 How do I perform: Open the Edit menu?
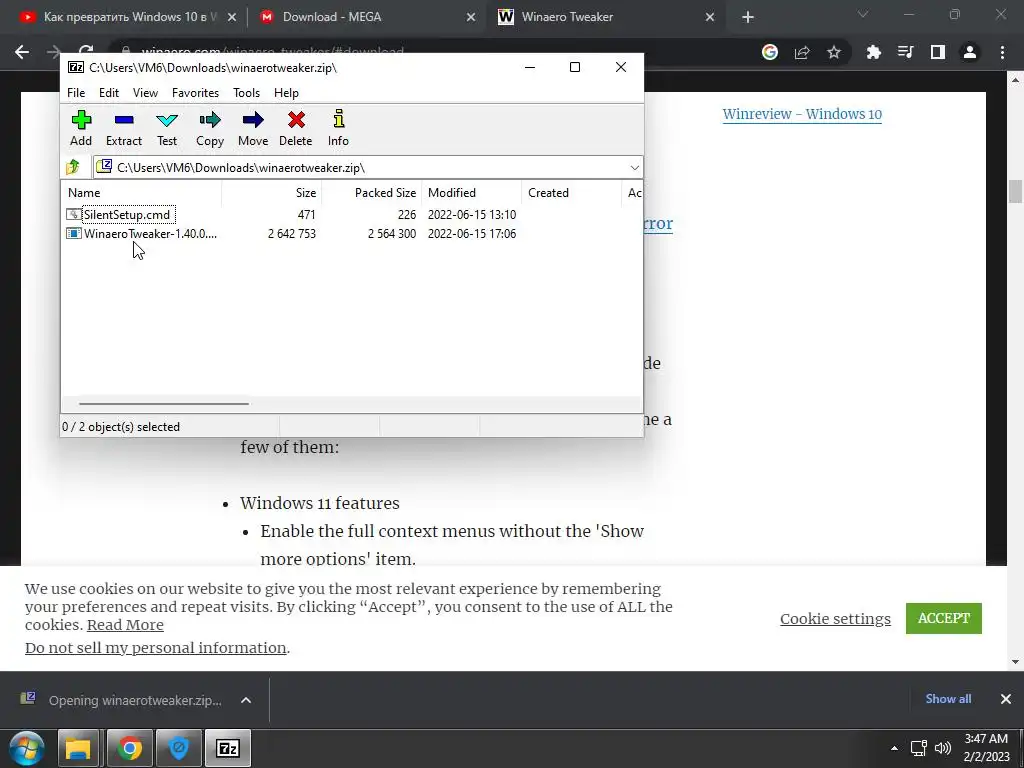pos(109,93)
